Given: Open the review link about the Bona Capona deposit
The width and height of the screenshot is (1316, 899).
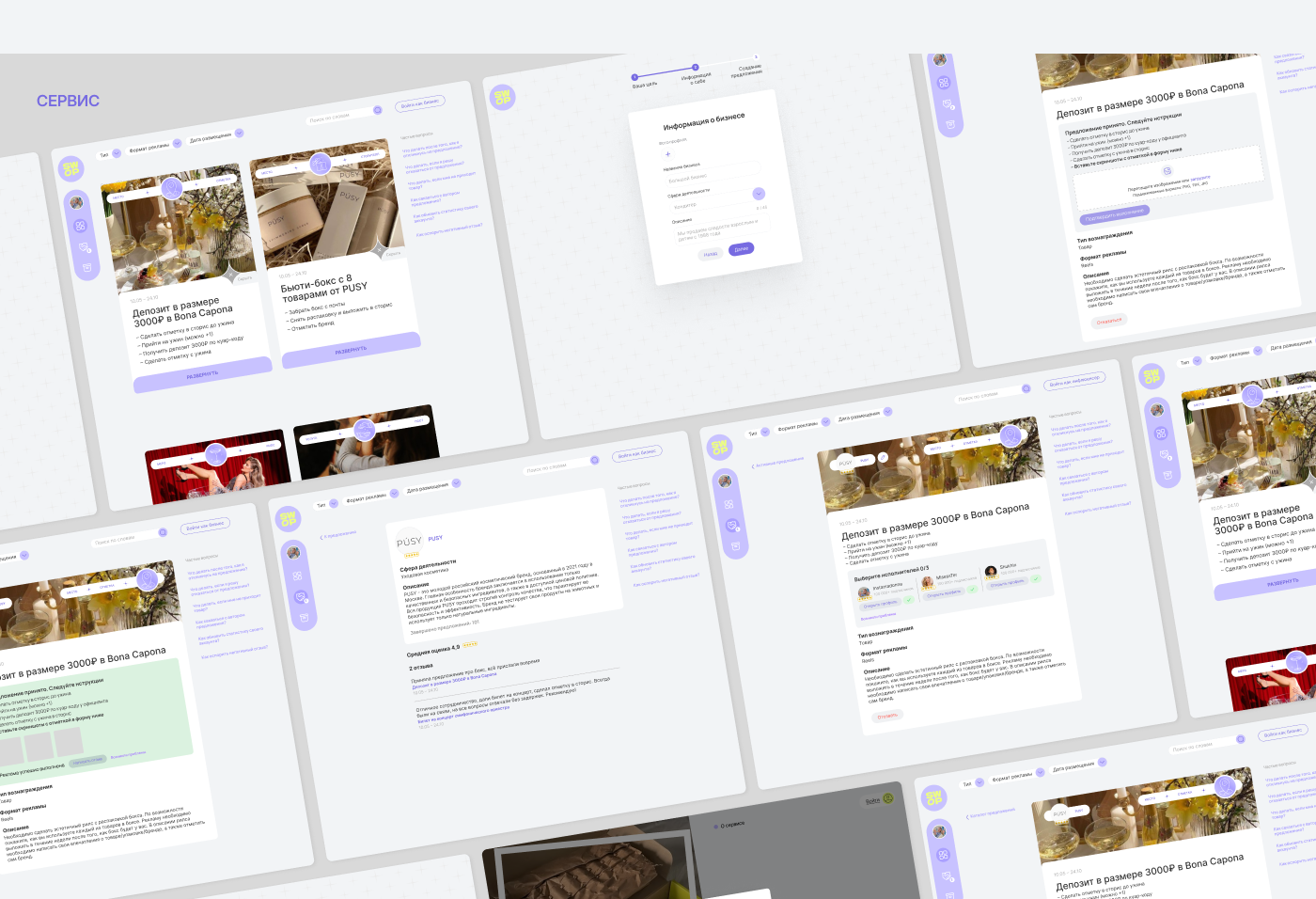Looking at the screenshot, I should click(x=454, y=681).
